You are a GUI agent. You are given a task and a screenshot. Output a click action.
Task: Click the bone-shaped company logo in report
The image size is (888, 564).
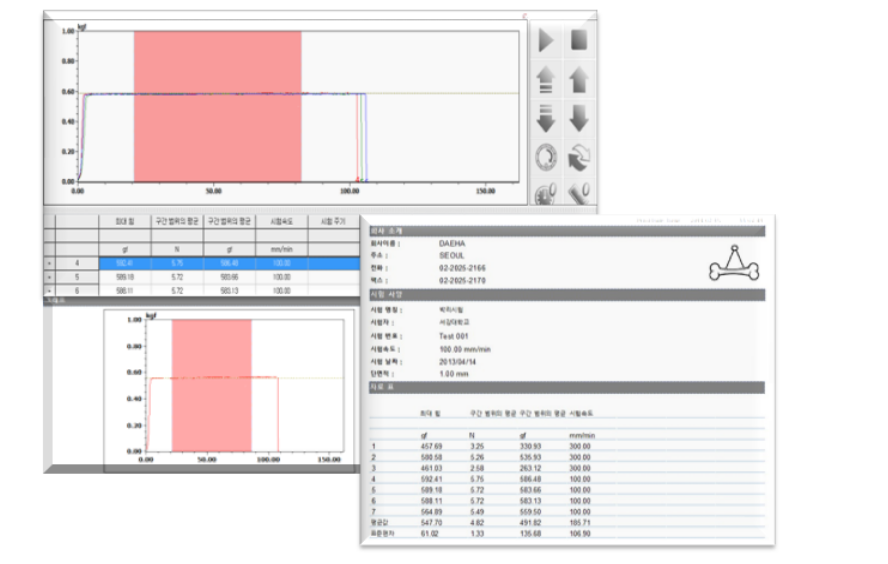pos(734,263)
